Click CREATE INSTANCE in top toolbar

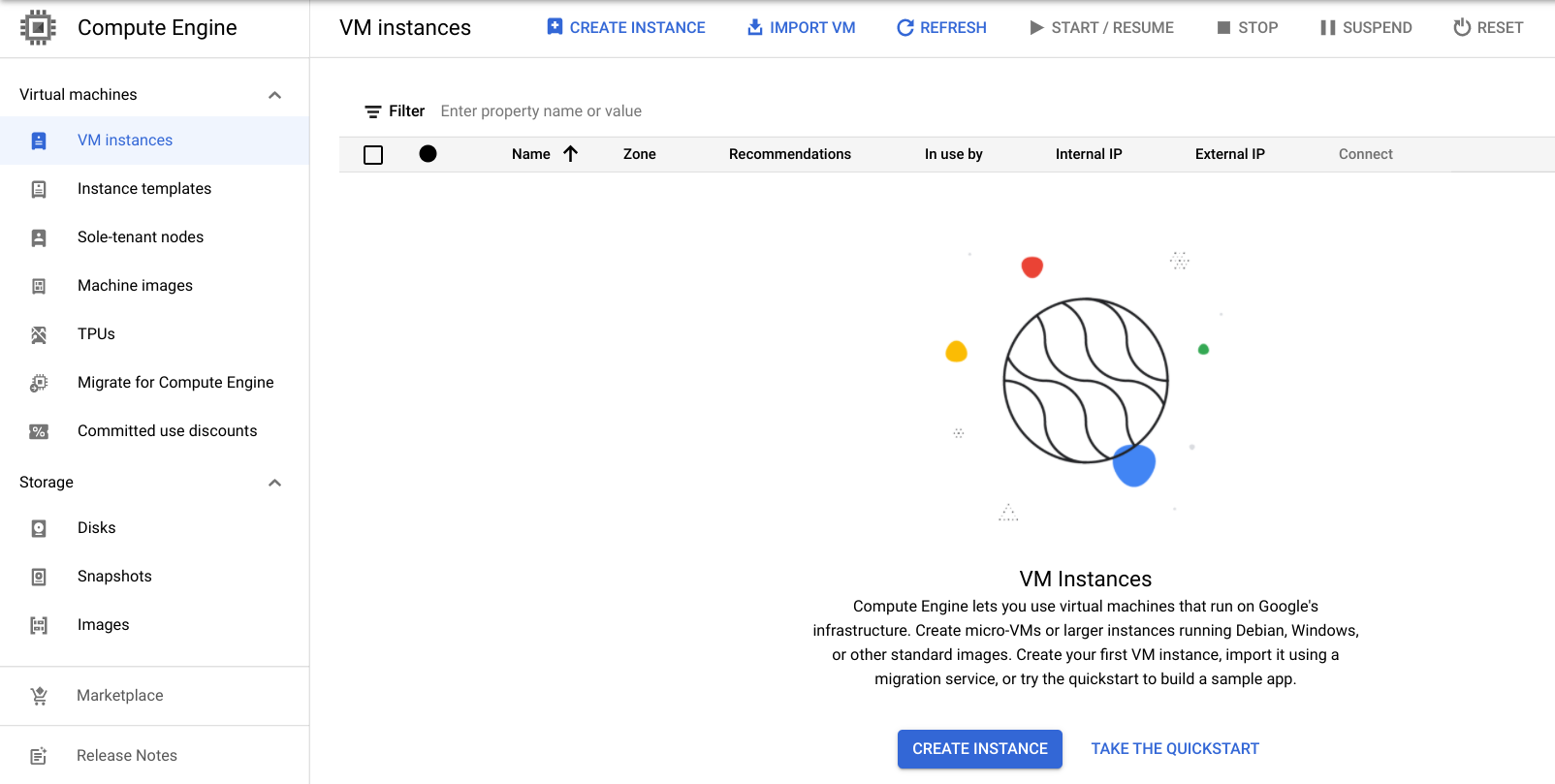coord(625,27)
